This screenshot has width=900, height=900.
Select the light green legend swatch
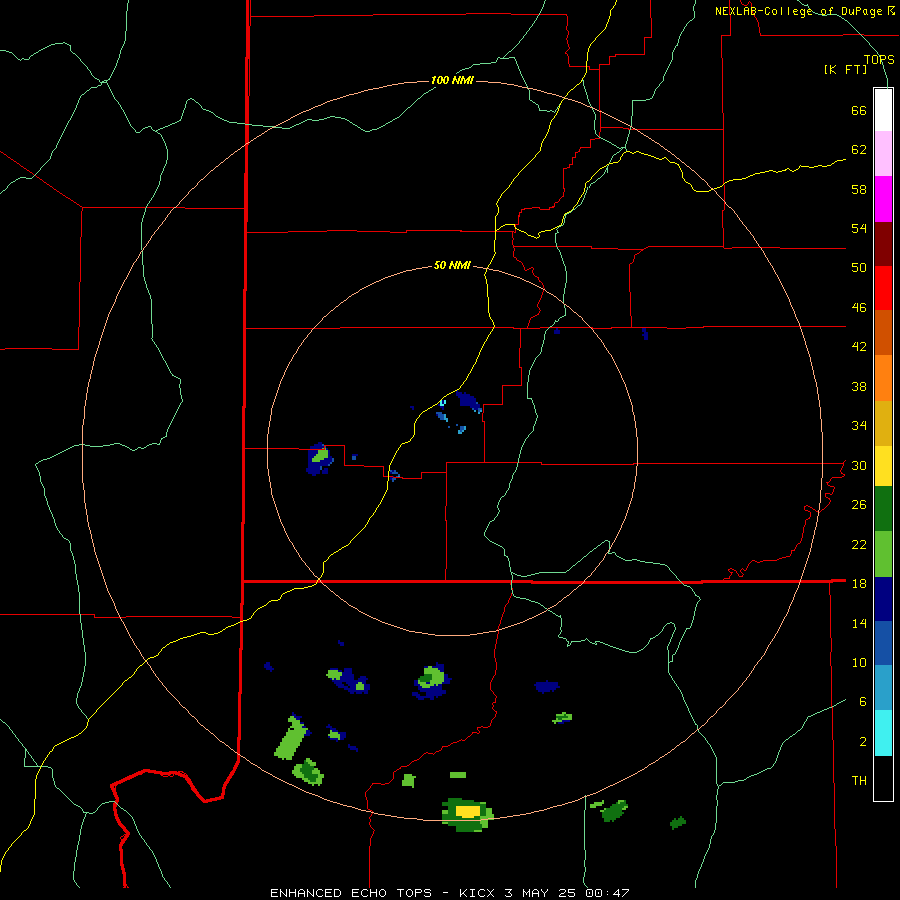883,554
